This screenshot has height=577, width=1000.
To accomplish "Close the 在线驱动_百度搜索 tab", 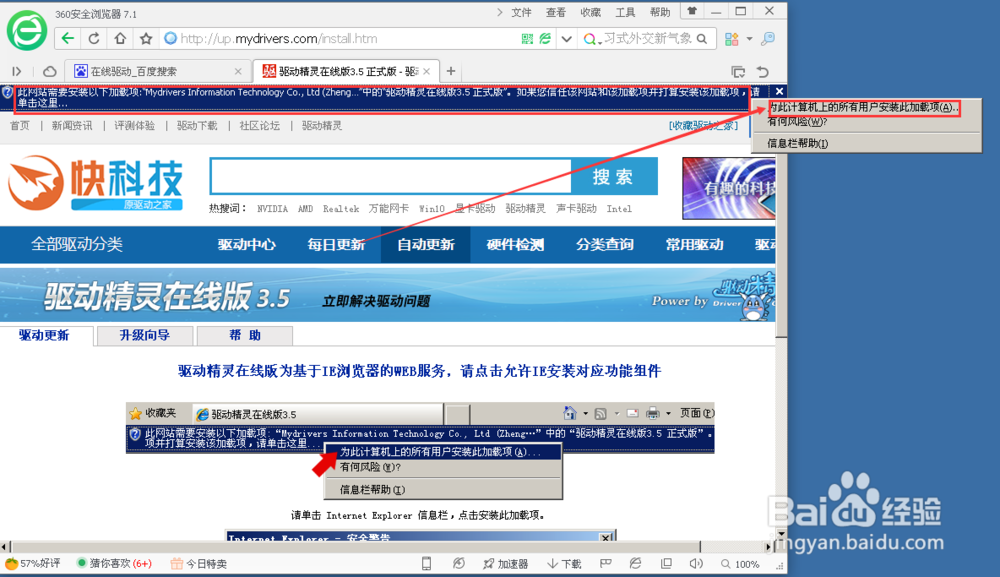I will click(x=238, y=71).
